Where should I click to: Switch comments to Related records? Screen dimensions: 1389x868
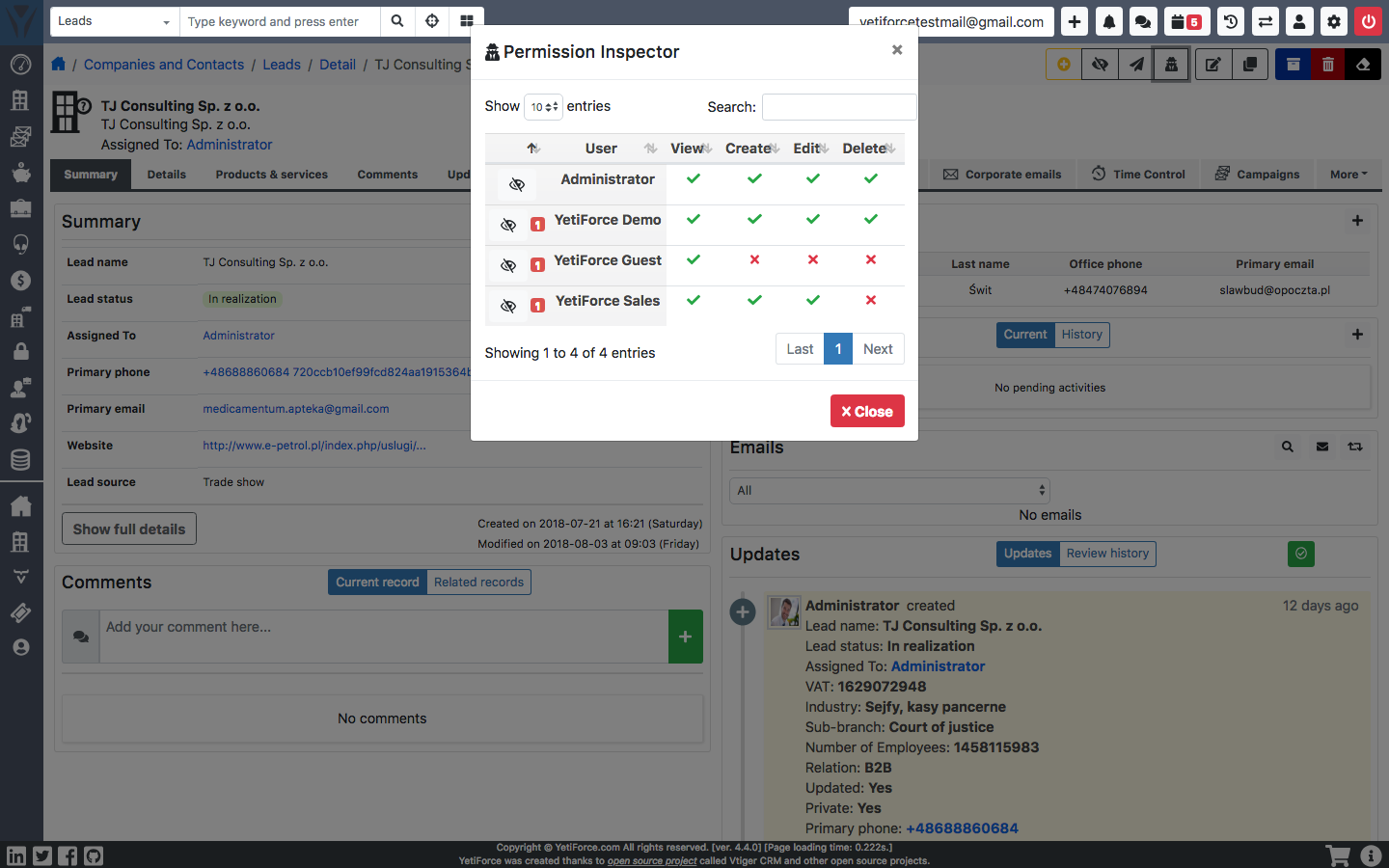pos(478,583)
